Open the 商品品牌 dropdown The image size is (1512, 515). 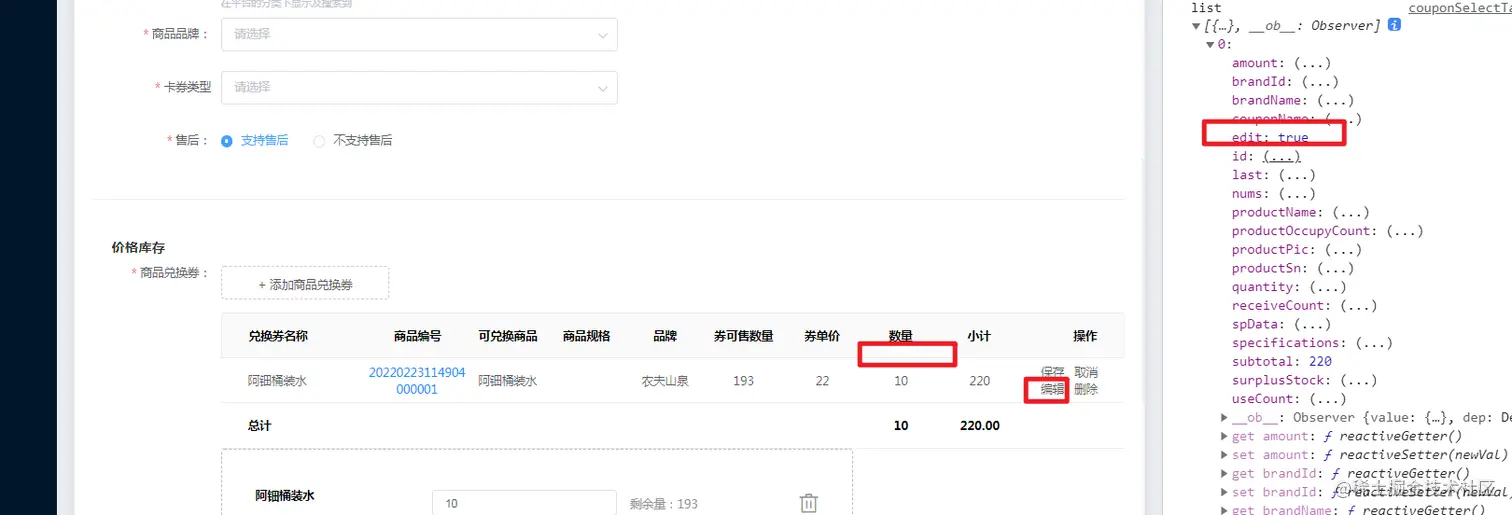coord(419,34)
